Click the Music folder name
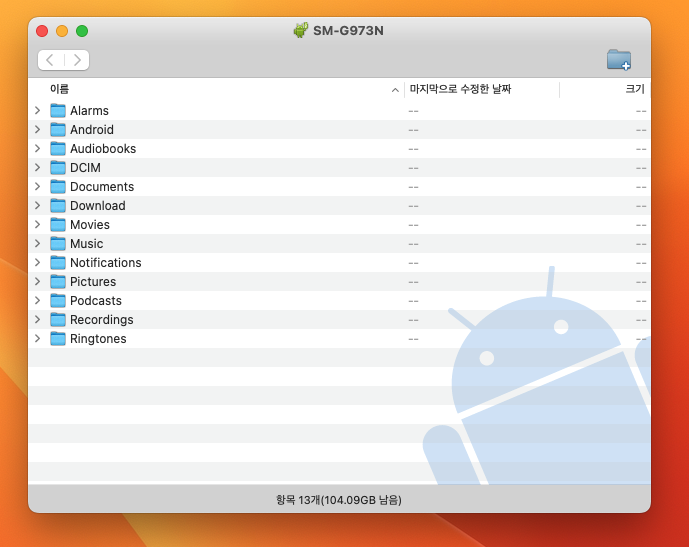 (x=87, y=243)
